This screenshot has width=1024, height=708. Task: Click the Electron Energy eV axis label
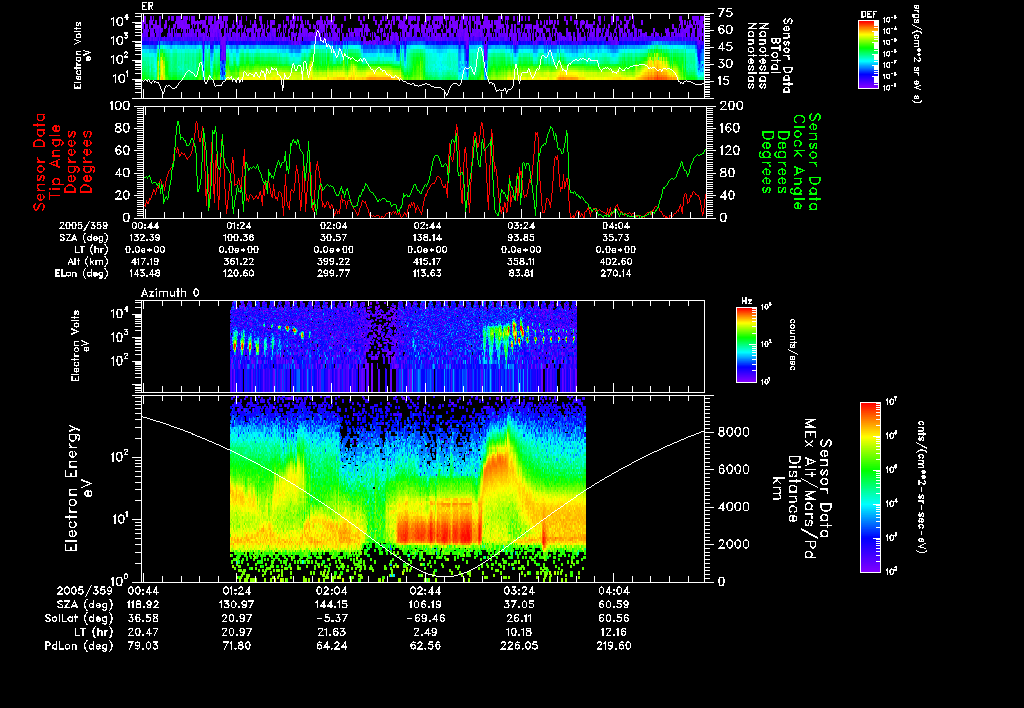coord(78,488)
